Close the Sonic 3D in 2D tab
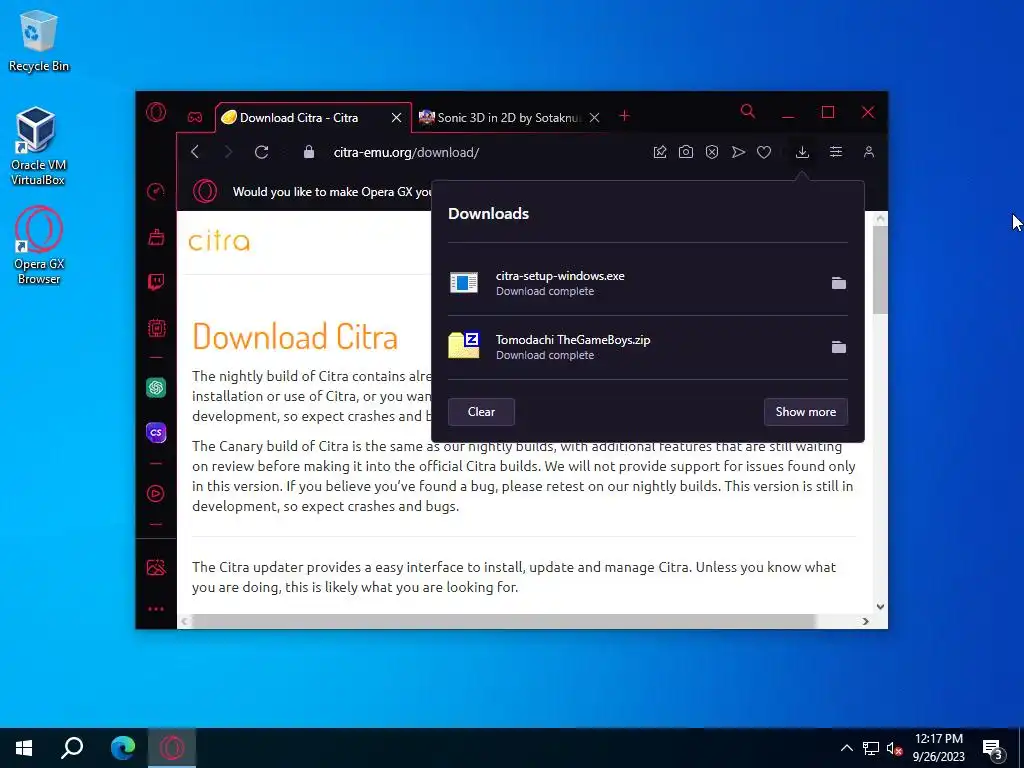This screenshot has width=1024, height=768. click(x=594, y=118)
